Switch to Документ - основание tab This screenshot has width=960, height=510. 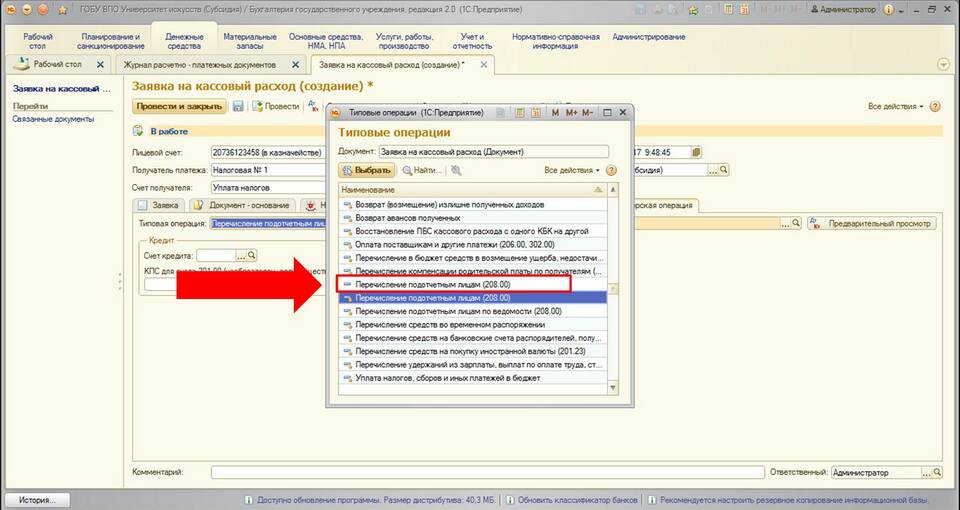click(243, 205)
